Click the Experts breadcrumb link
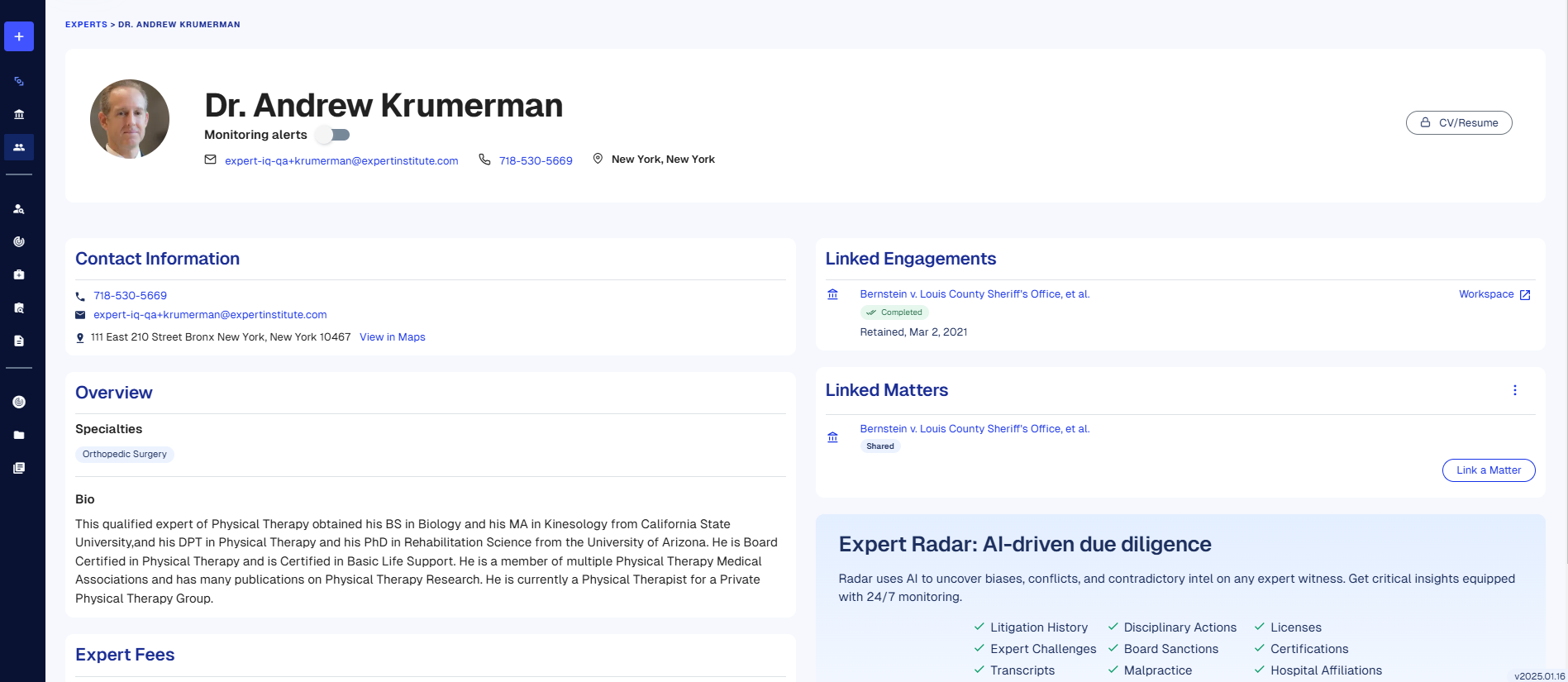Image resolution: width=1568 pixels, height=682 pixels. 86,25
